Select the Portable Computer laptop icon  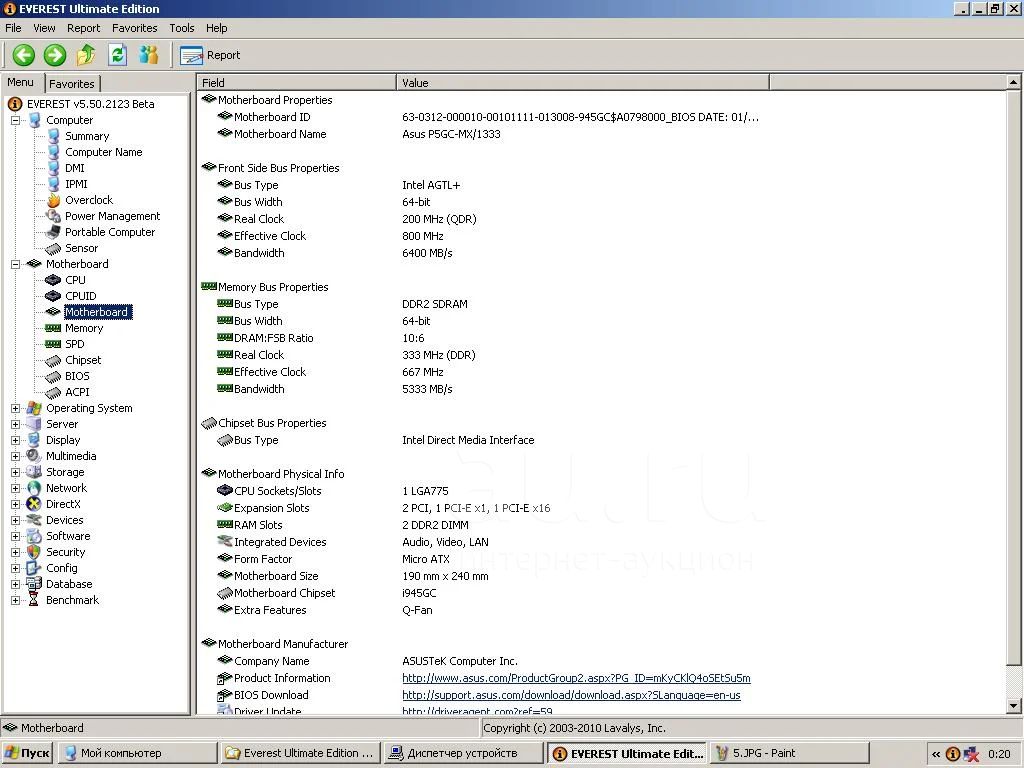coord(54,232)
